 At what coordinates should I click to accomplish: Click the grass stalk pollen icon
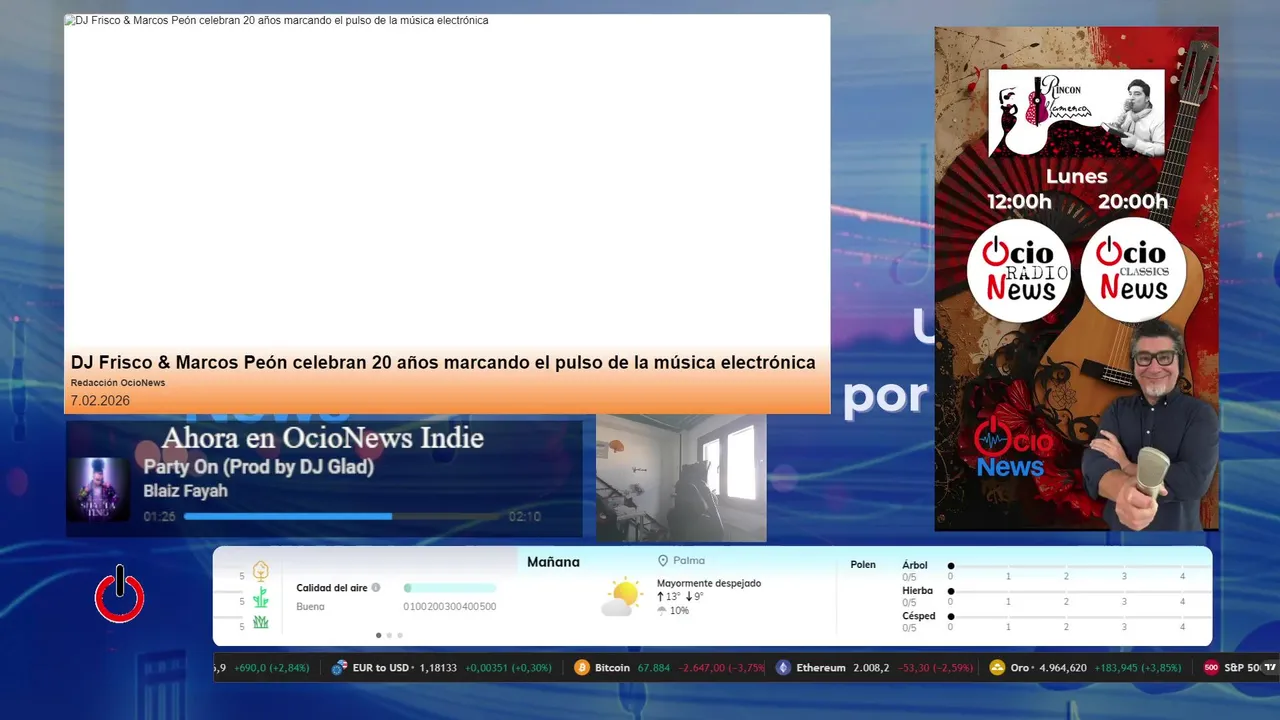261,598
